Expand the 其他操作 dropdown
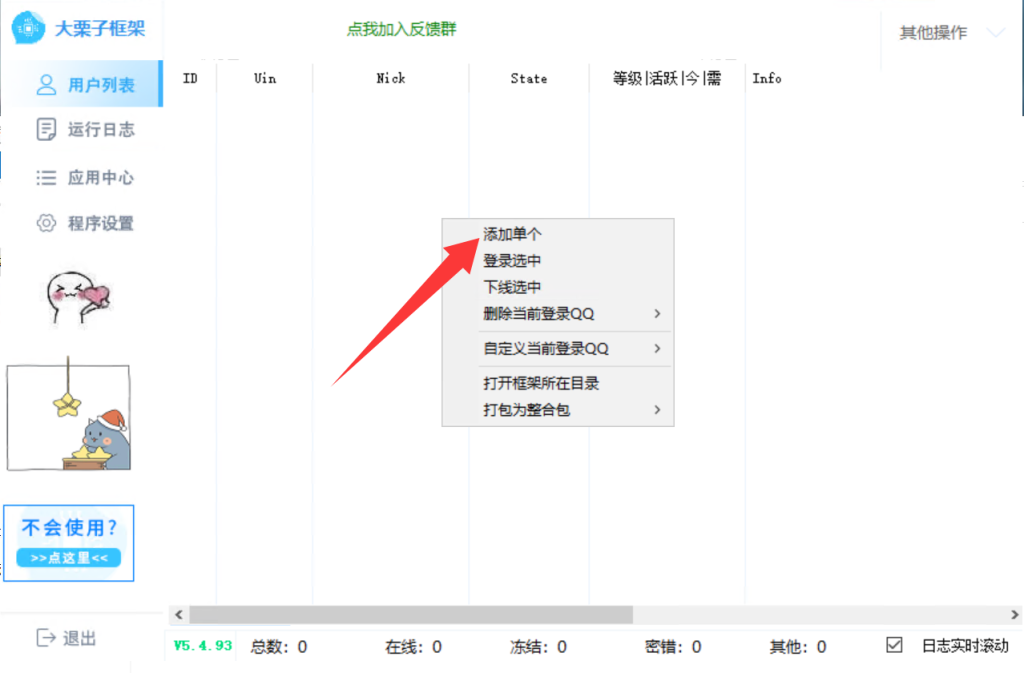 pyautogui.click(x=995, y=32)
